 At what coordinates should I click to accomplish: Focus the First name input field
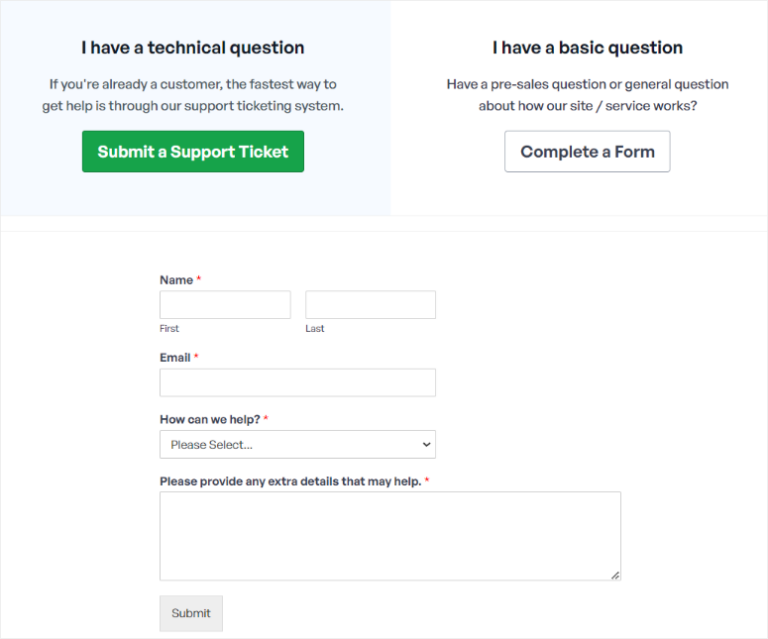(225, 305)
